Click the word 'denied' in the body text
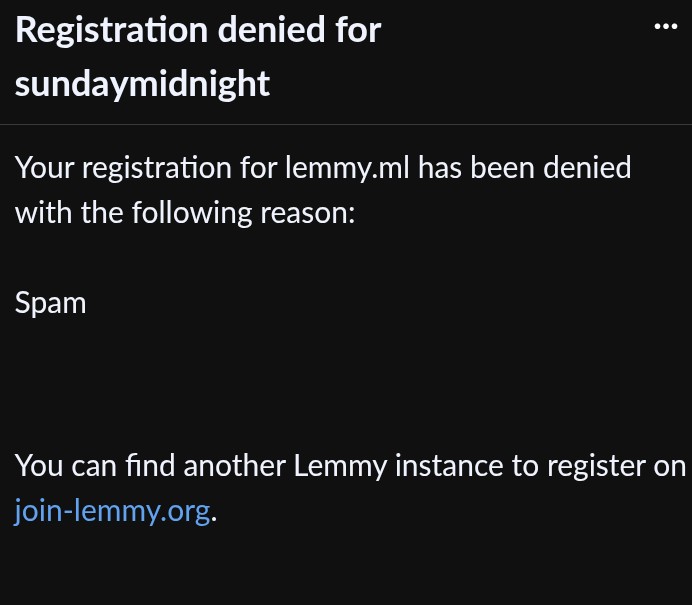The image size is (692, 605). (587, 168)
